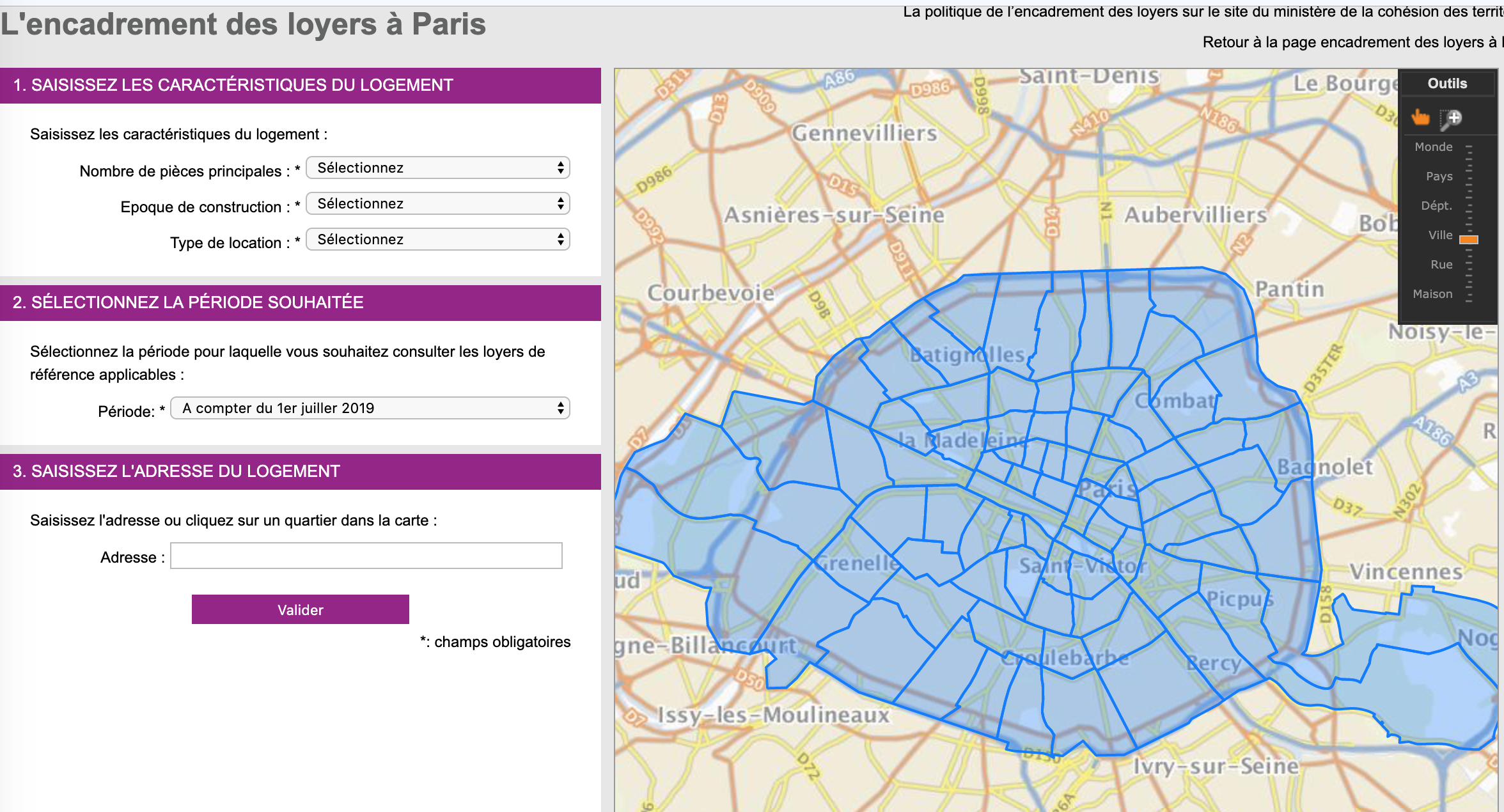Set zoom level to Maison

pos(1432,294)
